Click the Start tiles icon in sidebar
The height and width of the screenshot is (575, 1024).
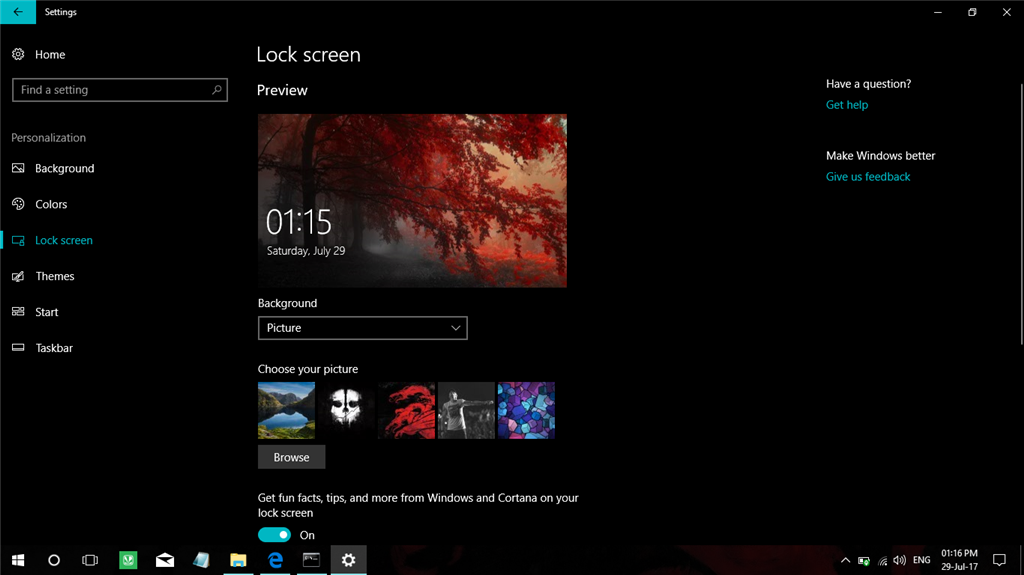18,312
